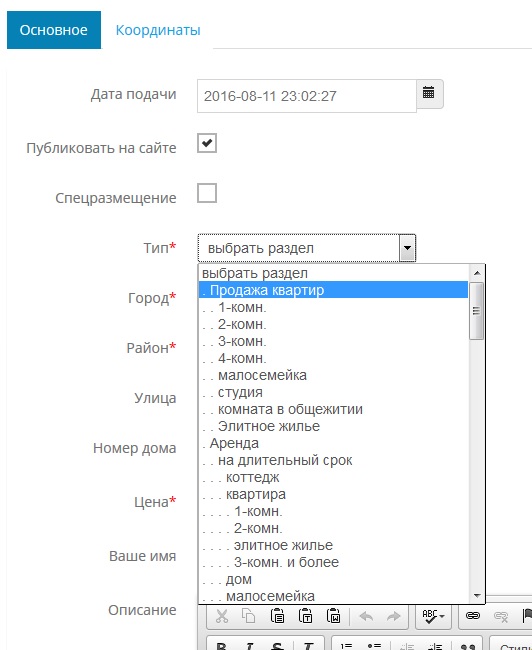Click Paste from Word icon
The height and width of the screenshot is (650, 532).
point(333,616)
